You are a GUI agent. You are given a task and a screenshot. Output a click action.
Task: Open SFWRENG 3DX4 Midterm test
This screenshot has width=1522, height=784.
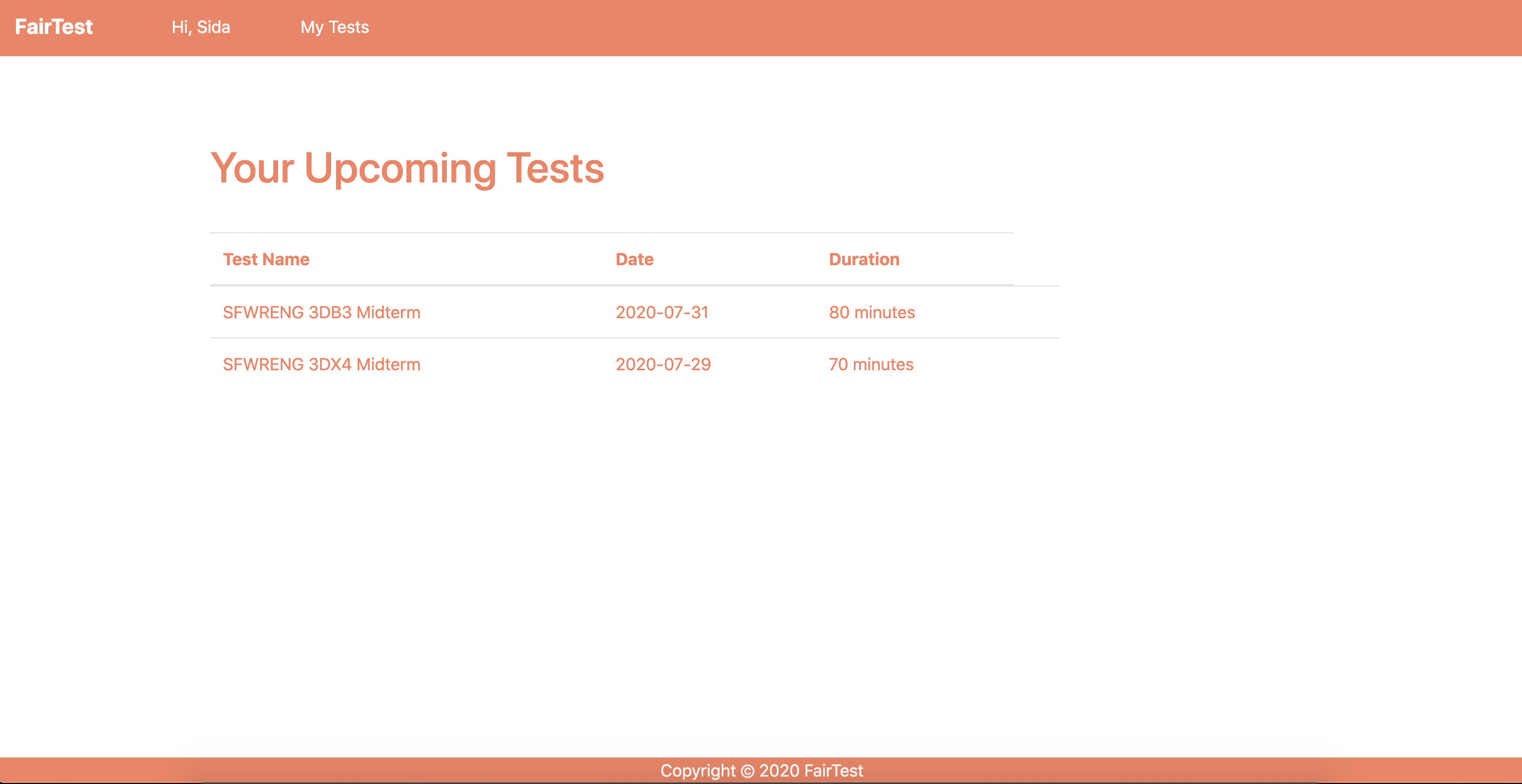322,364
